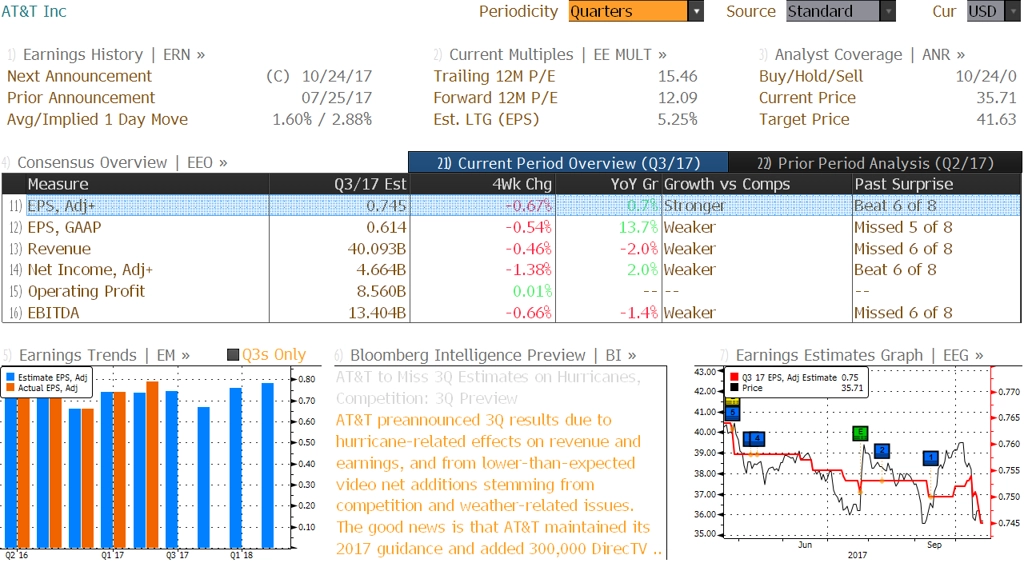Click the EPS GAAP YoY growth 13.7%
Viewport: 1024px width, 563px height.
[x=638, y=227]
